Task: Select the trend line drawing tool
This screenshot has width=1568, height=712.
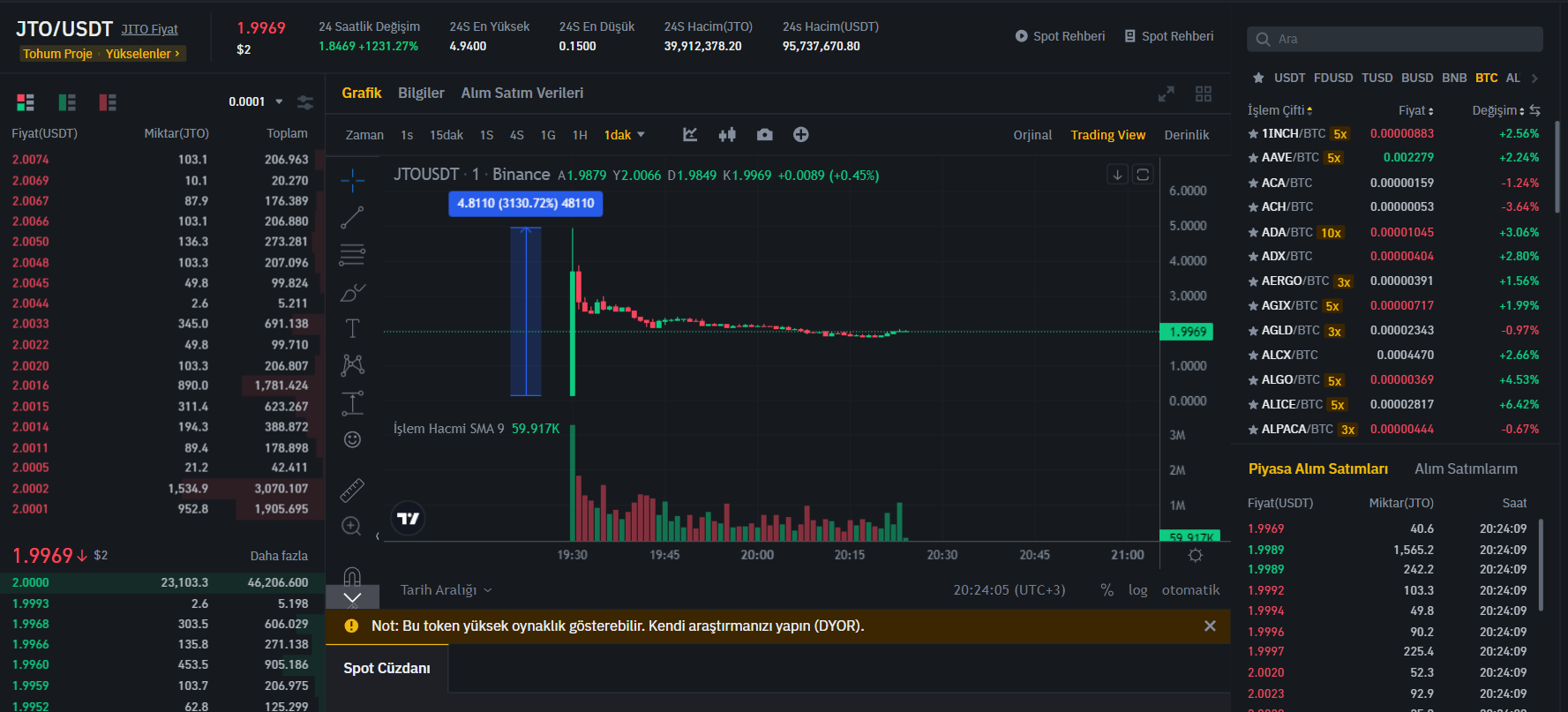Action: [352, 217]
